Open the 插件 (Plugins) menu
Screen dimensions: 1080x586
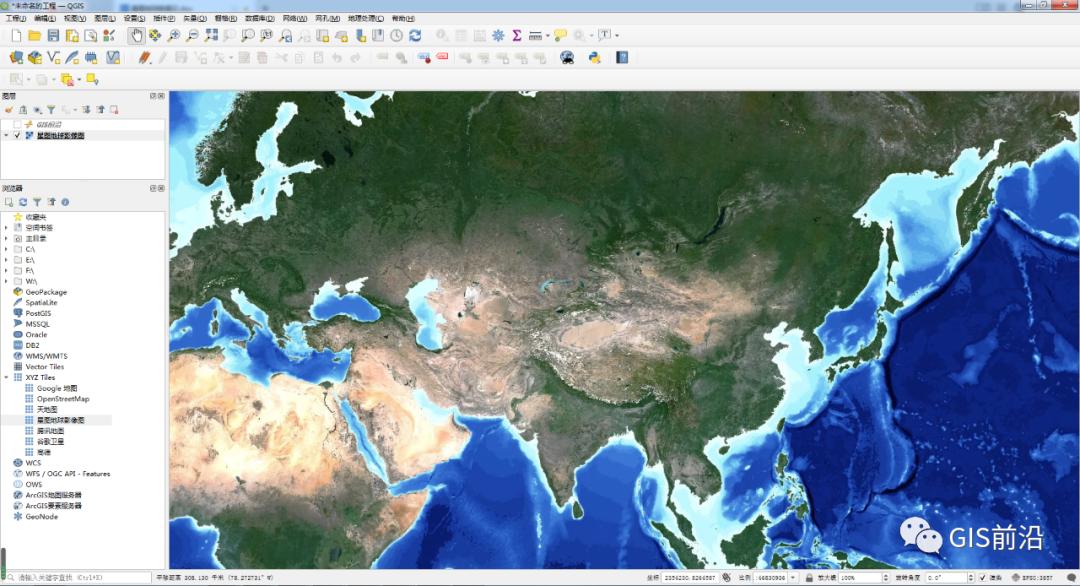[x=164, y=18]
